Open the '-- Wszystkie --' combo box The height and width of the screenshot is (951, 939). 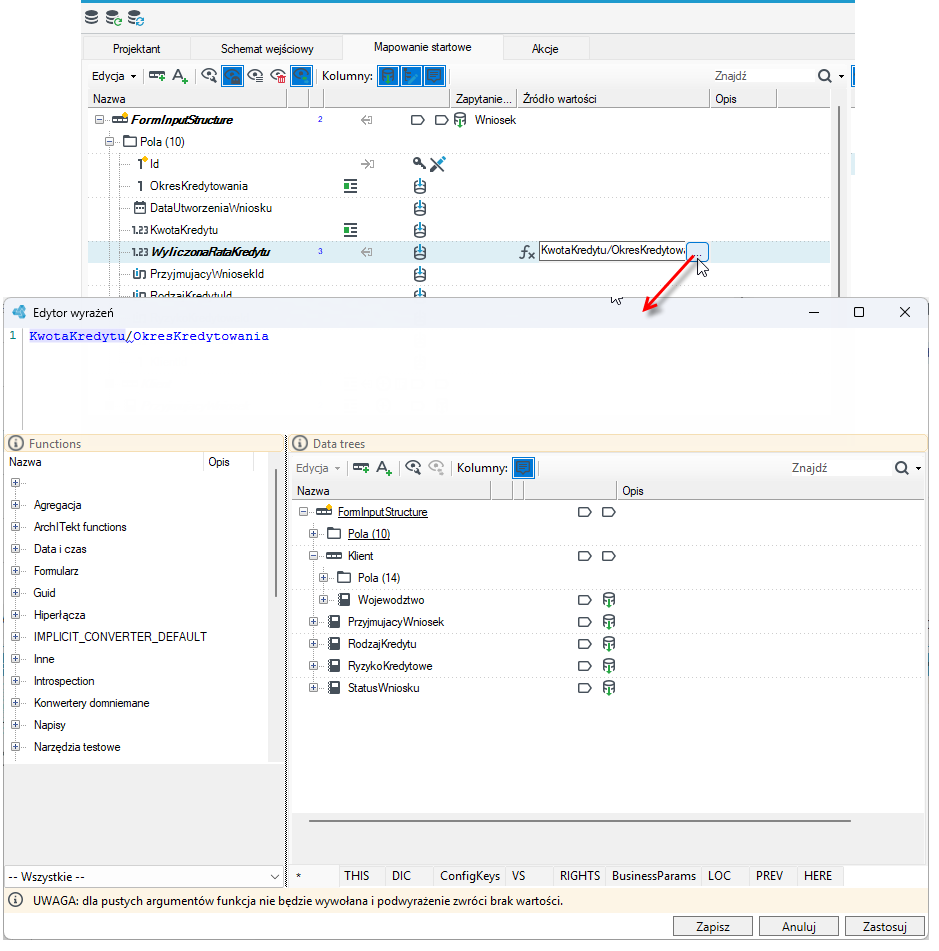pos(144,877)
